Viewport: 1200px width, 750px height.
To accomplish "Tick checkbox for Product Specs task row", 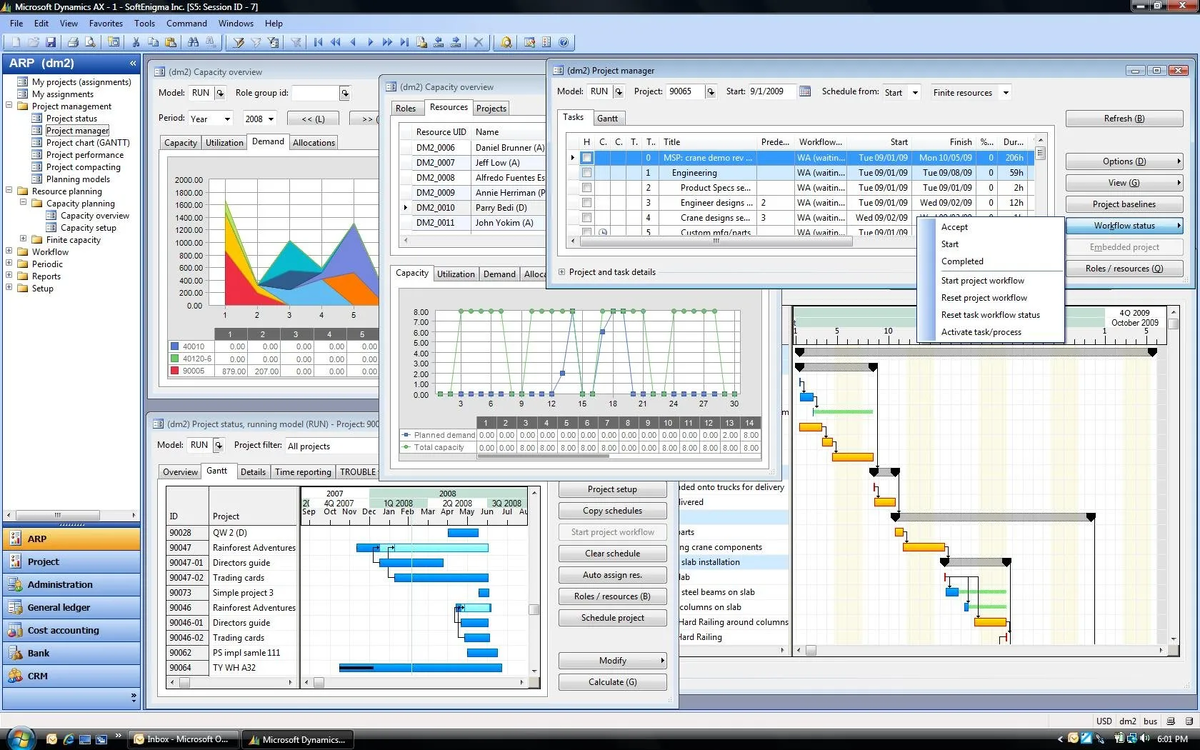I will pos(587,188).
